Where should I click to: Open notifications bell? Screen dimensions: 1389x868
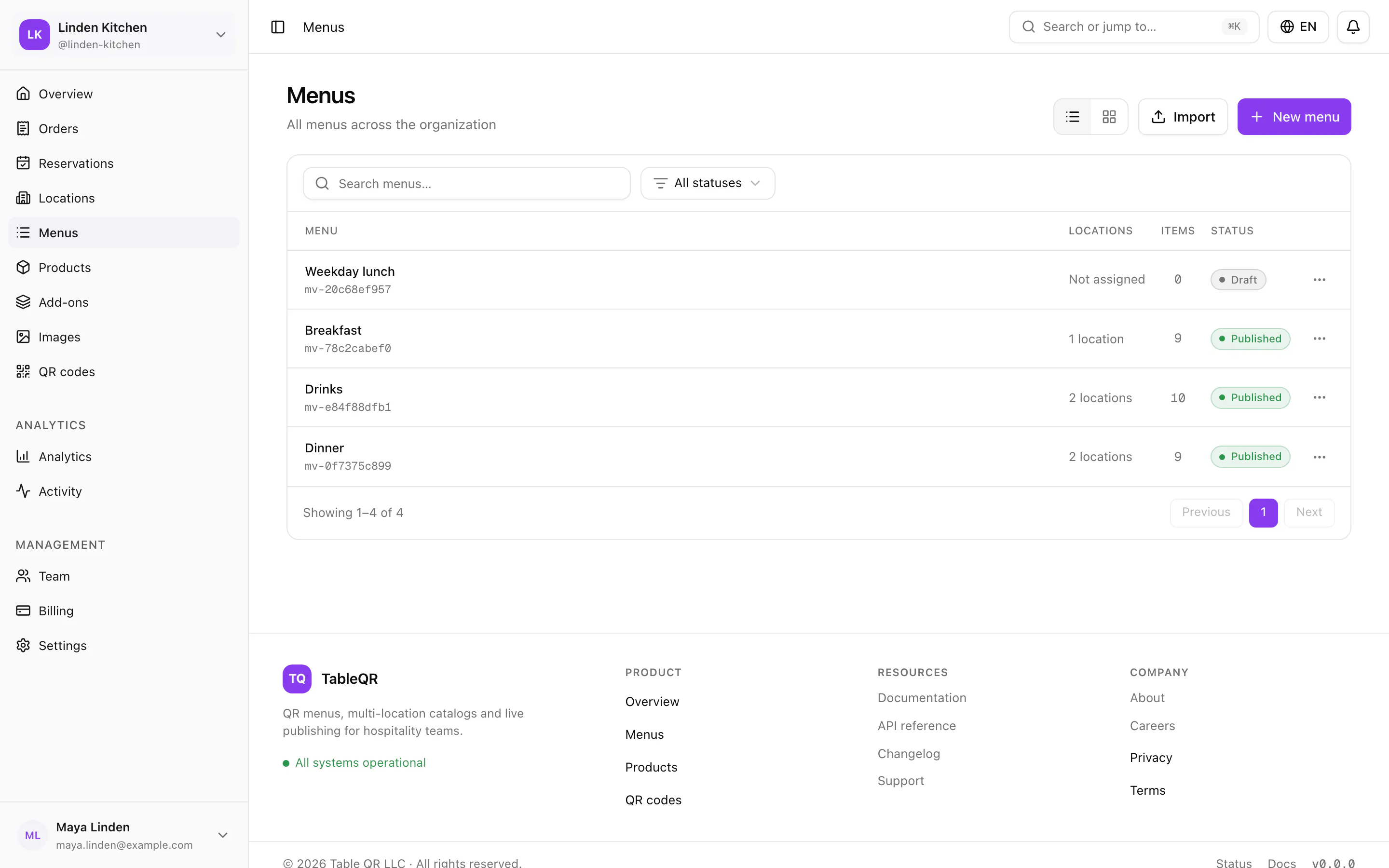pyautogui.click(x=1353, y=27)
